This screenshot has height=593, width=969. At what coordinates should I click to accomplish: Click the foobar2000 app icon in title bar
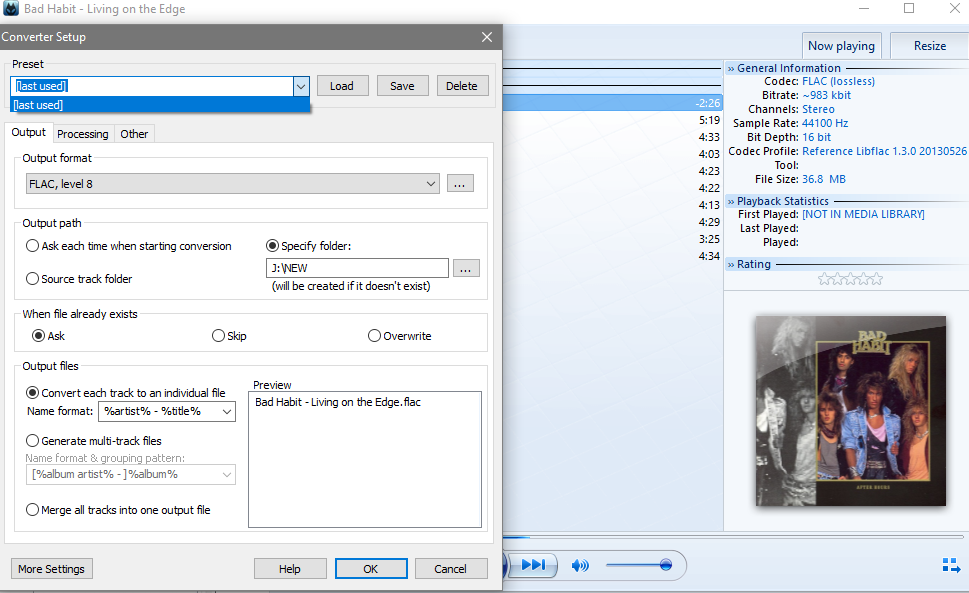11,9
